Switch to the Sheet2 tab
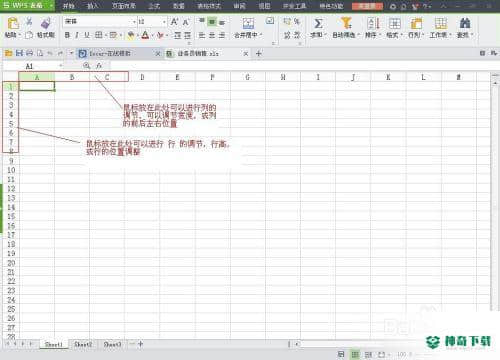500x360 pixels. pyautogui.click(x=83, y=344)
